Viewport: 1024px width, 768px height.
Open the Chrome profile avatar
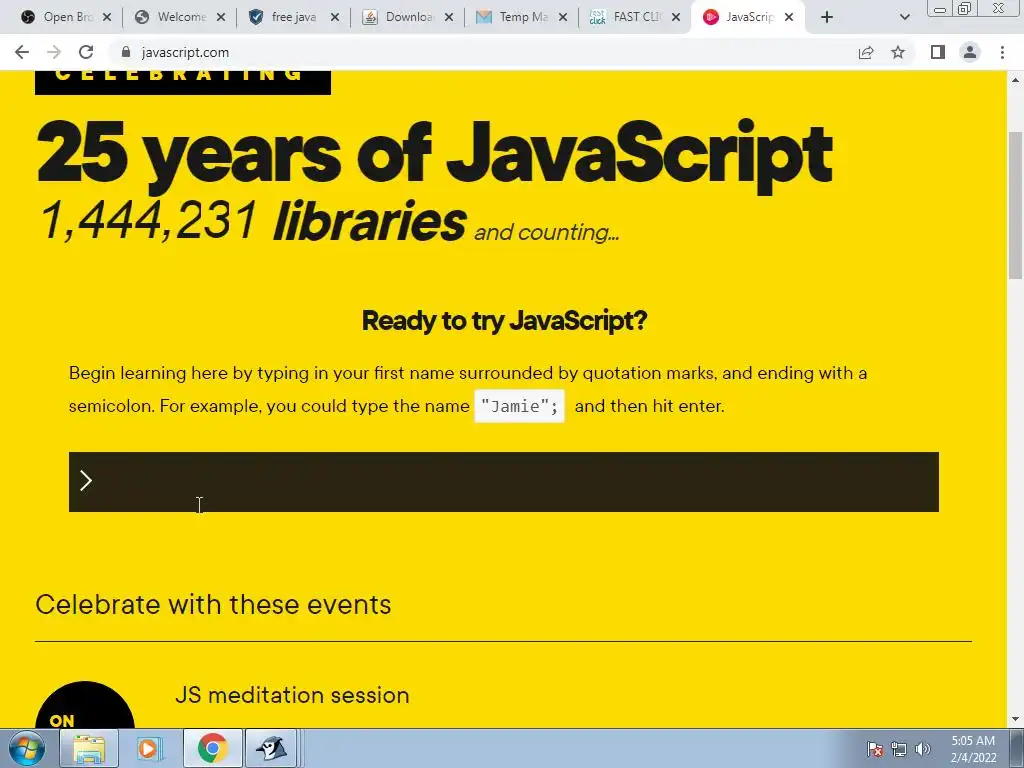[970, 52]
